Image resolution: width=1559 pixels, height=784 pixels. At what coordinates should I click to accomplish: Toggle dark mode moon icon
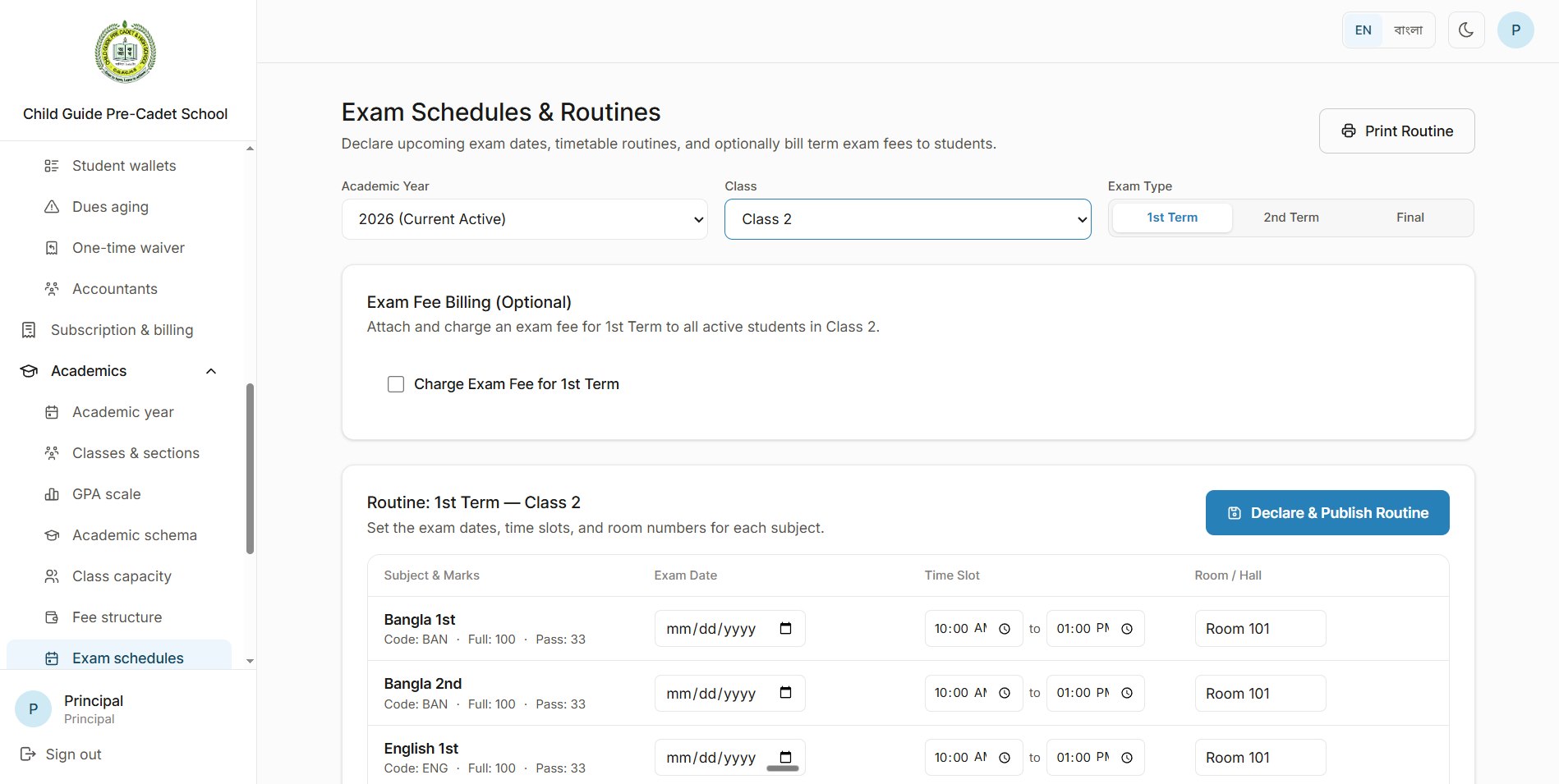click(1466, 30)
